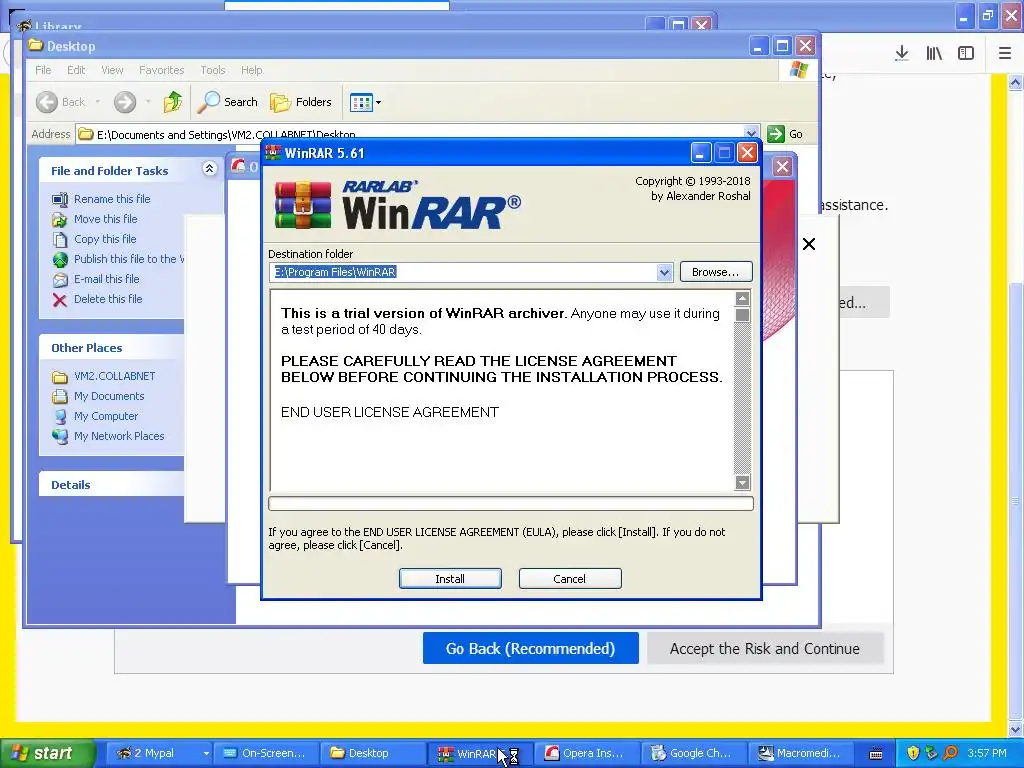Click Delete this file

[108, 298]
